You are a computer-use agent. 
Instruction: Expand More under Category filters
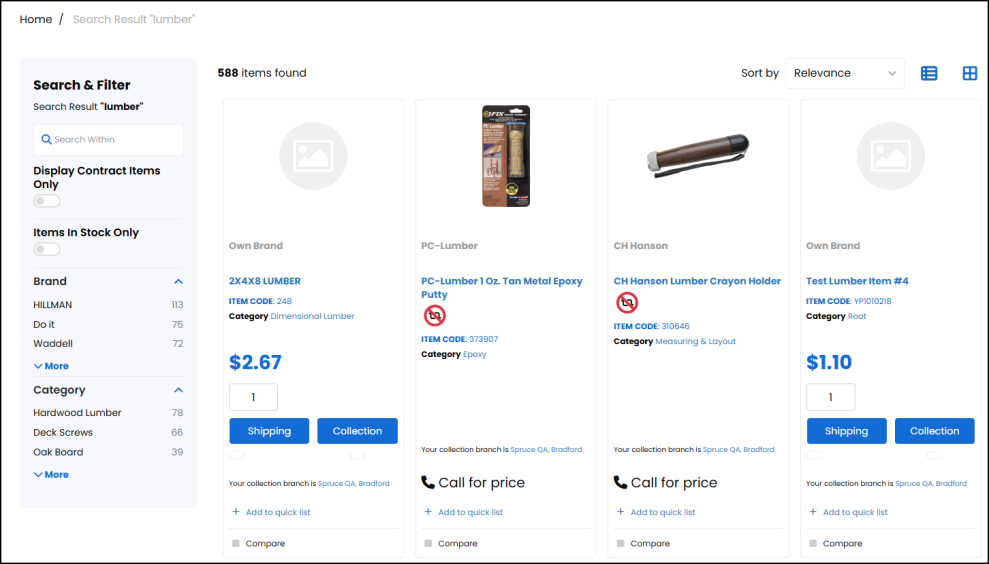click(x=51, y=475)
